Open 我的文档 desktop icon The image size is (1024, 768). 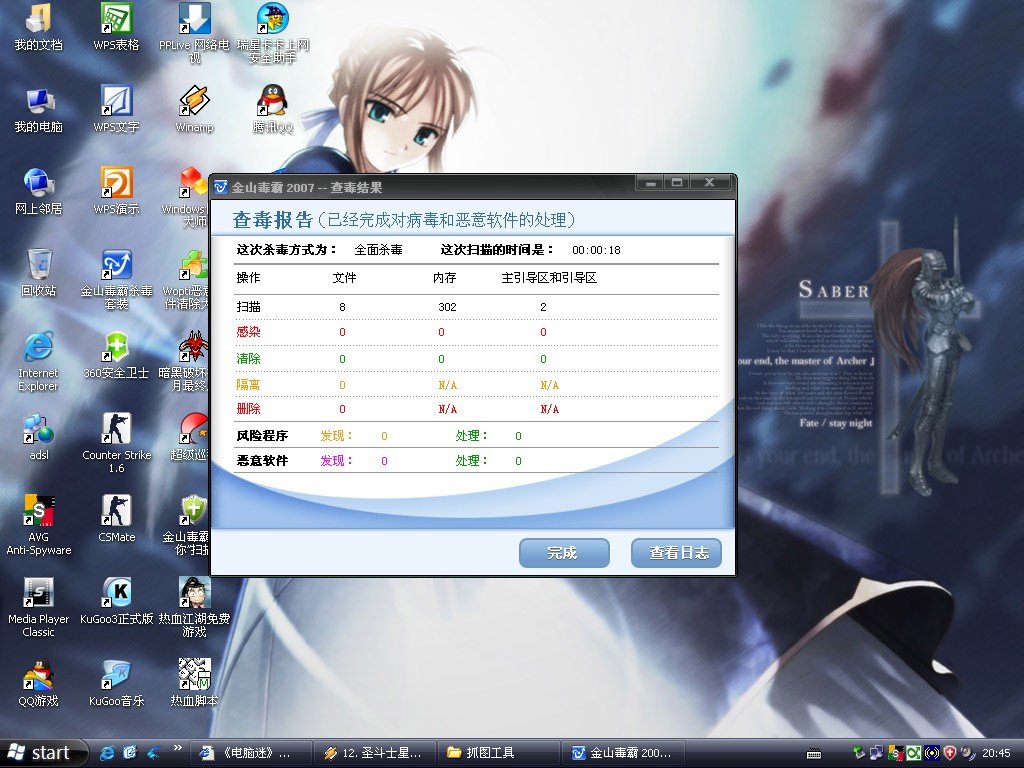(39, 27)
